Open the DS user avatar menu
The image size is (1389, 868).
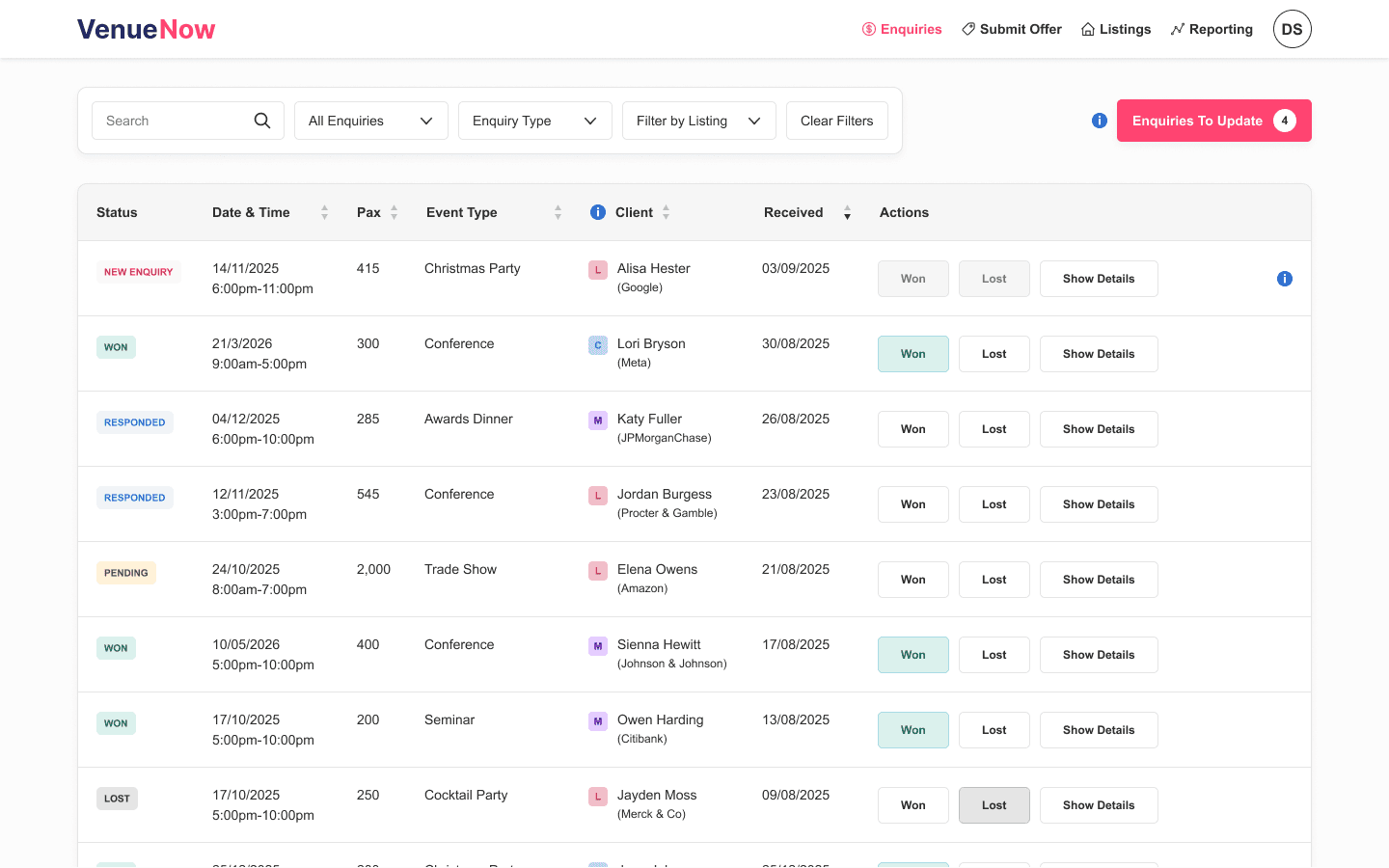point(1293,29)
